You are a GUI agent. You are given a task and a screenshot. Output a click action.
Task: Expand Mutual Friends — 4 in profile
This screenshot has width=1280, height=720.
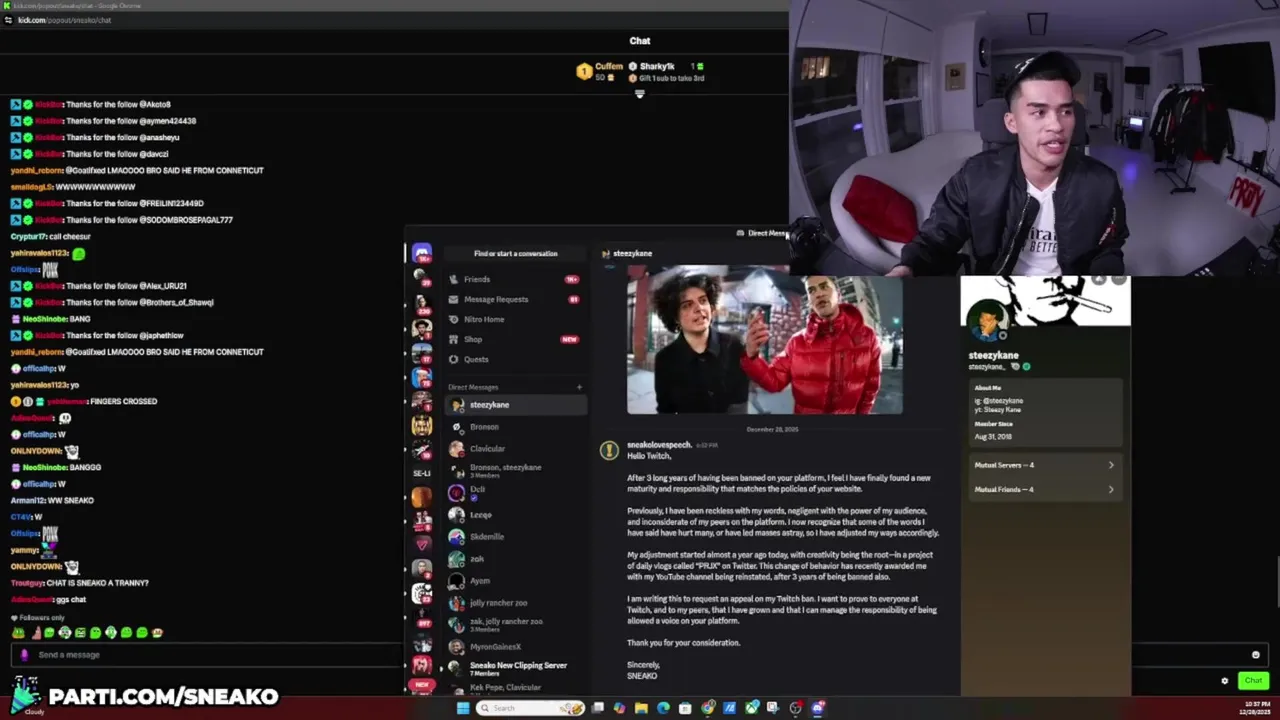tap(1044, 489)
